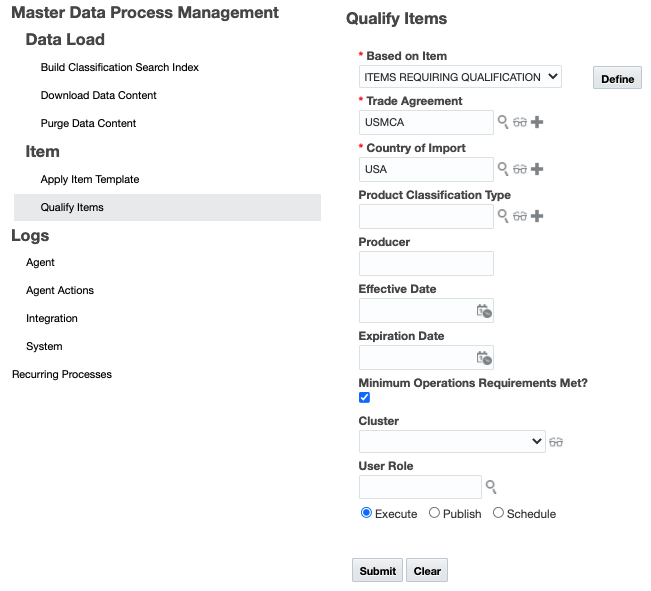Click the User Role search magnifier icon
Image resolution: width=651 pixels, height=591 pixels.
point(491,487)
